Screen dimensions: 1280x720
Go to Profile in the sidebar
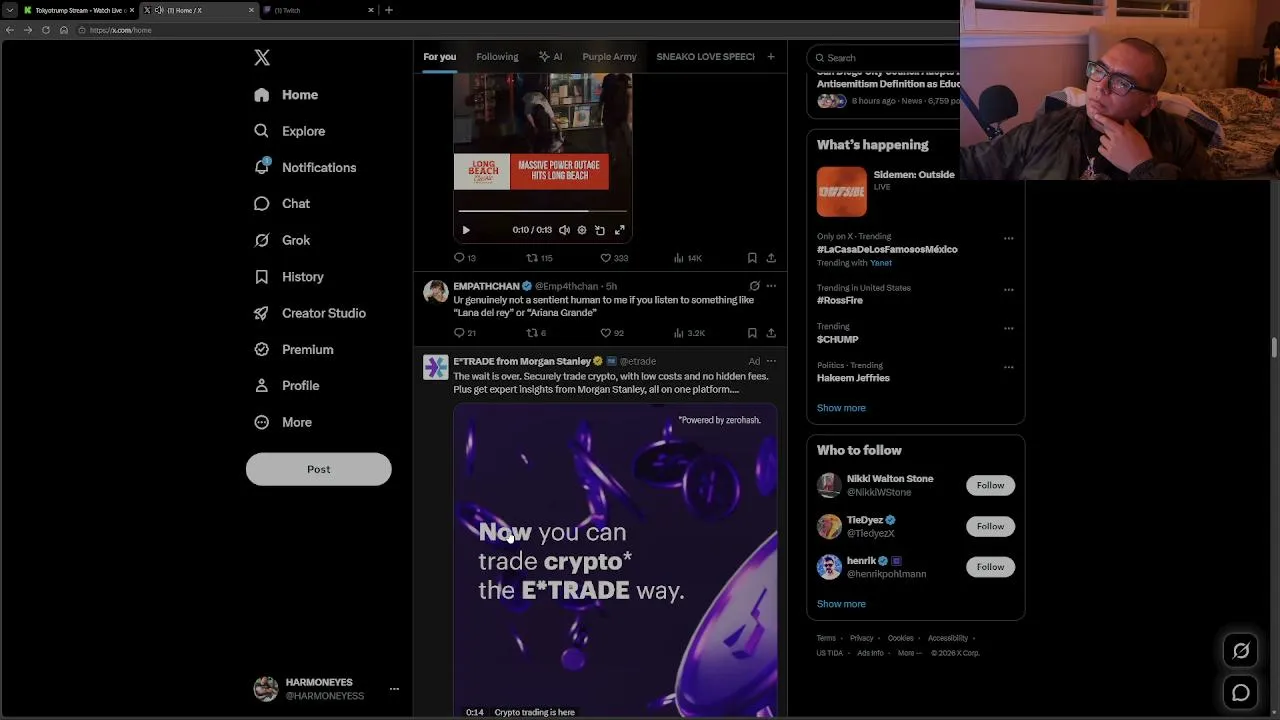click(287, 386)
